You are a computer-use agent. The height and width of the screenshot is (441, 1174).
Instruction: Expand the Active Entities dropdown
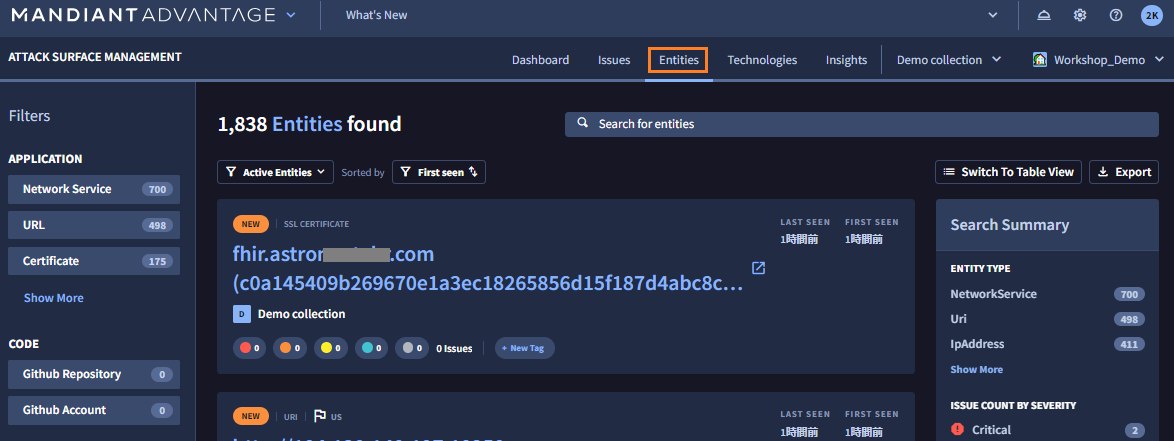click(x=275, y=172)
